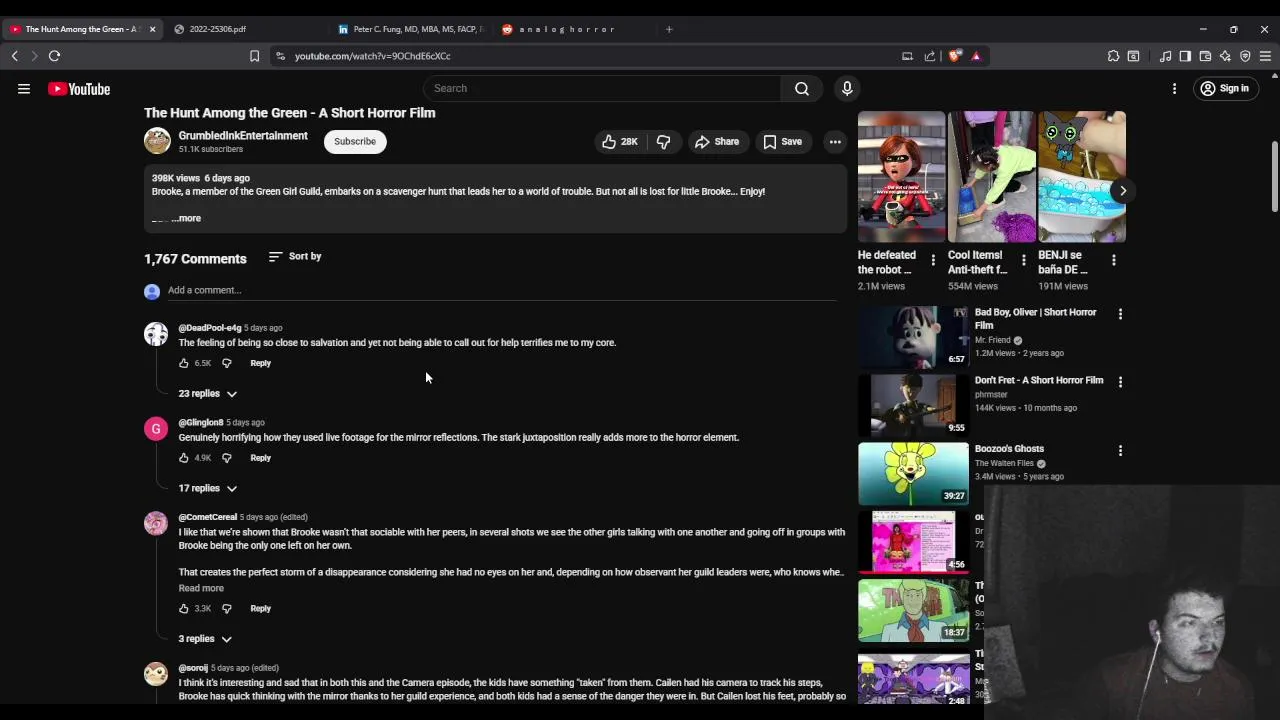Close 'The Hunt Among the Green' tab
The height and width of the screenshot is (720, 1280).
coord(152,29)
